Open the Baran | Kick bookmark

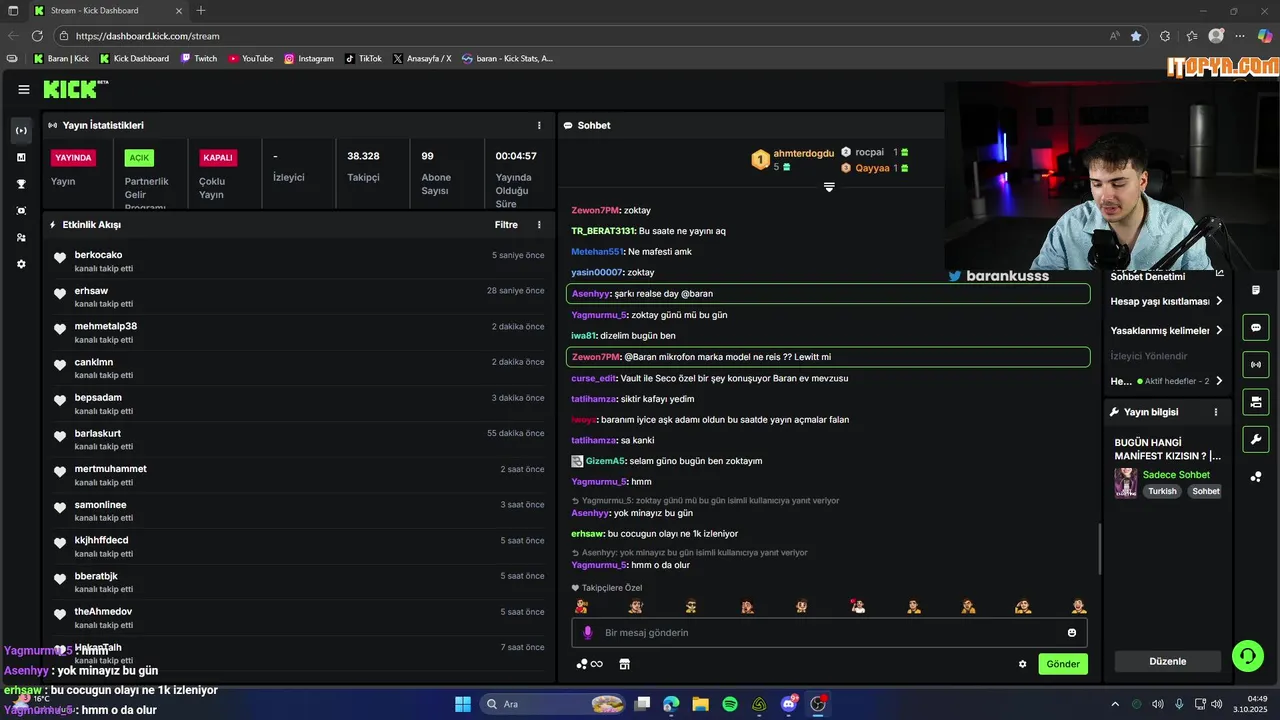coord(61,58)
